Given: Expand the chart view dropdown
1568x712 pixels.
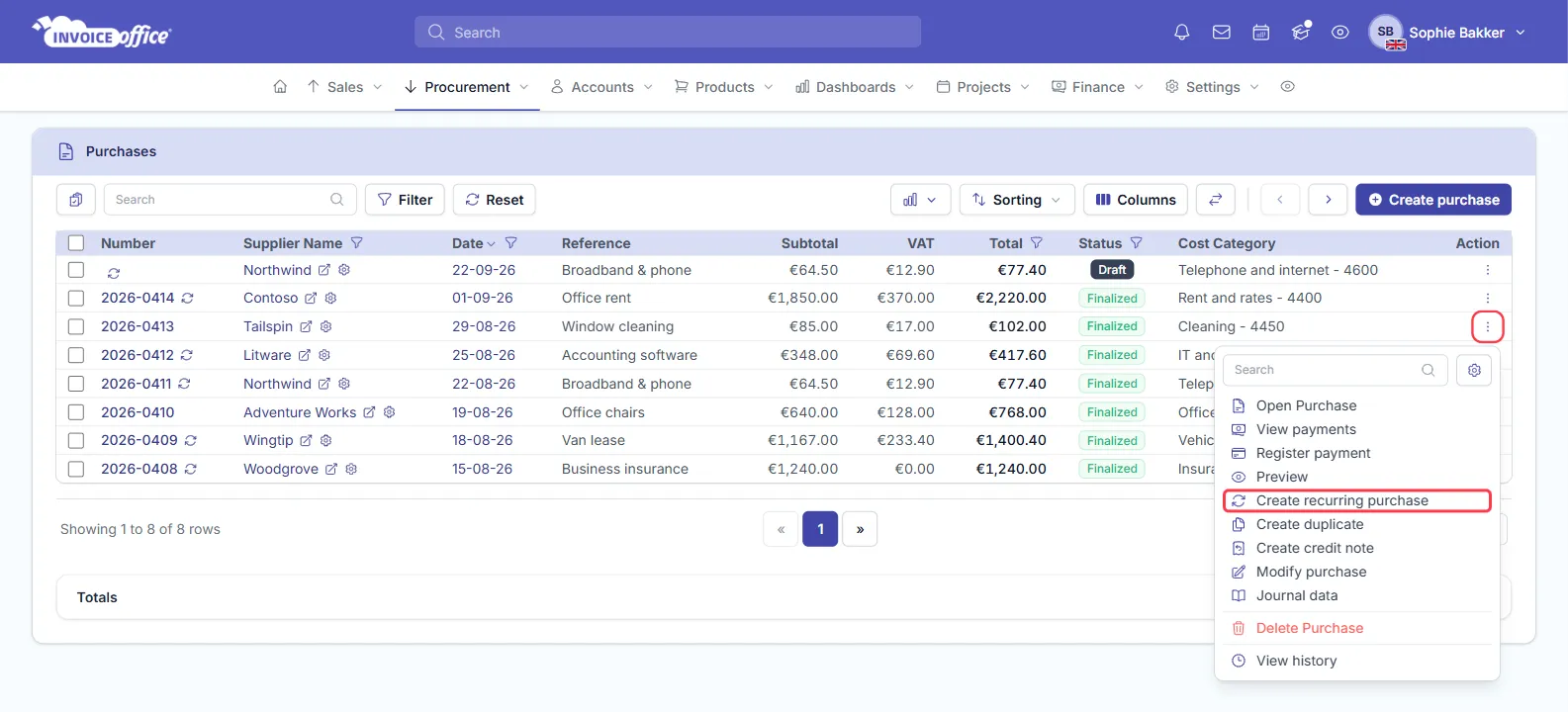Looking at the screenshot, I should point(920,200).
